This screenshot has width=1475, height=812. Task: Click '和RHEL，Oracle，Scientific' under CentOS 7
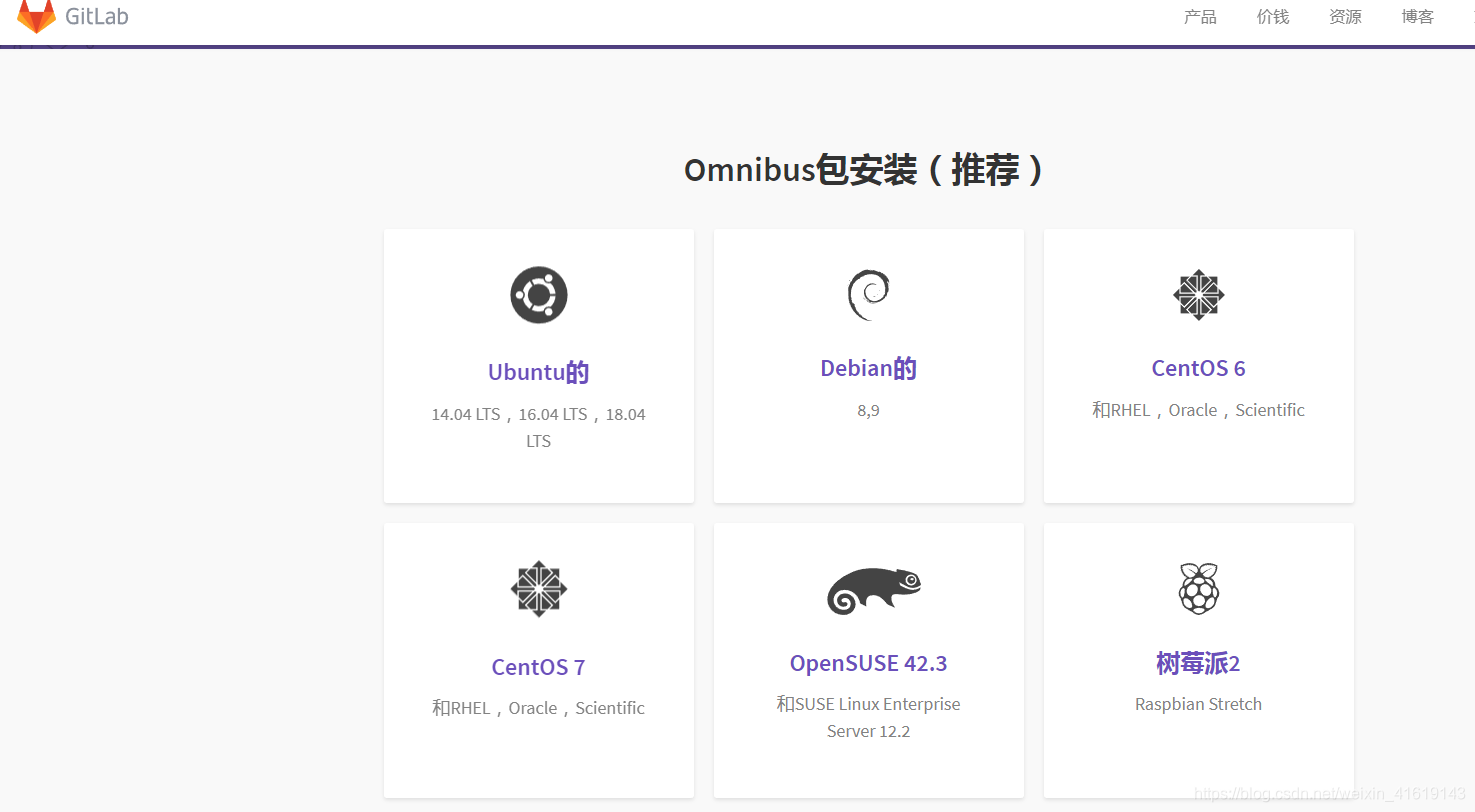click(x=539, y=708)
